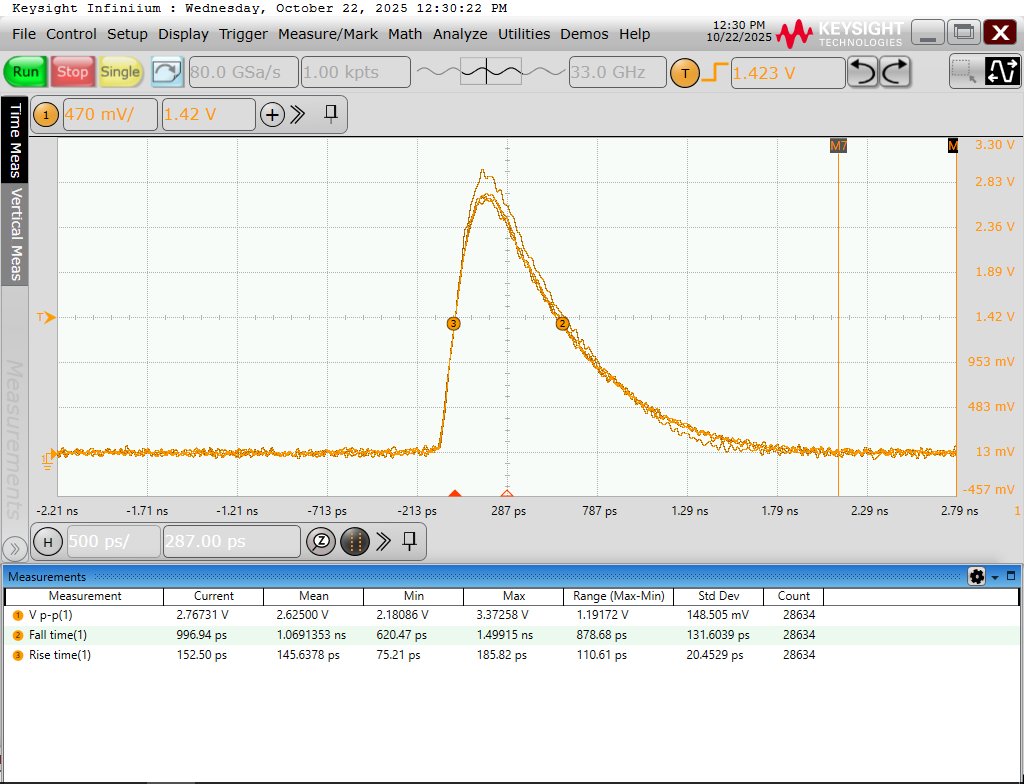Image resolution: width=1034 pixels, height=784 pixels.
Task: Expand the channel toolbar double chevron
Action: 298,115
